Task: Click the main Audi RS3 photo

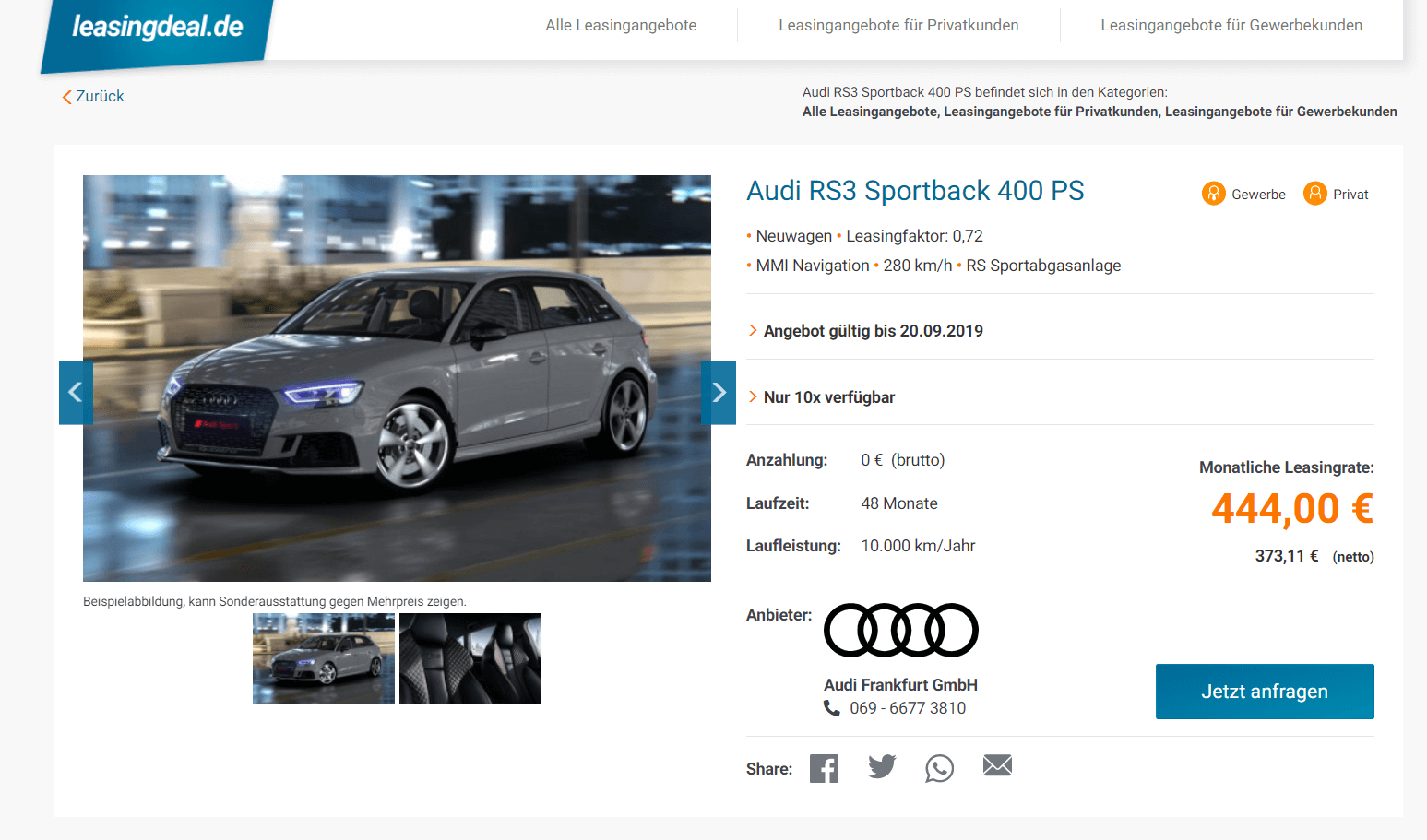Action: coord(397,378)
